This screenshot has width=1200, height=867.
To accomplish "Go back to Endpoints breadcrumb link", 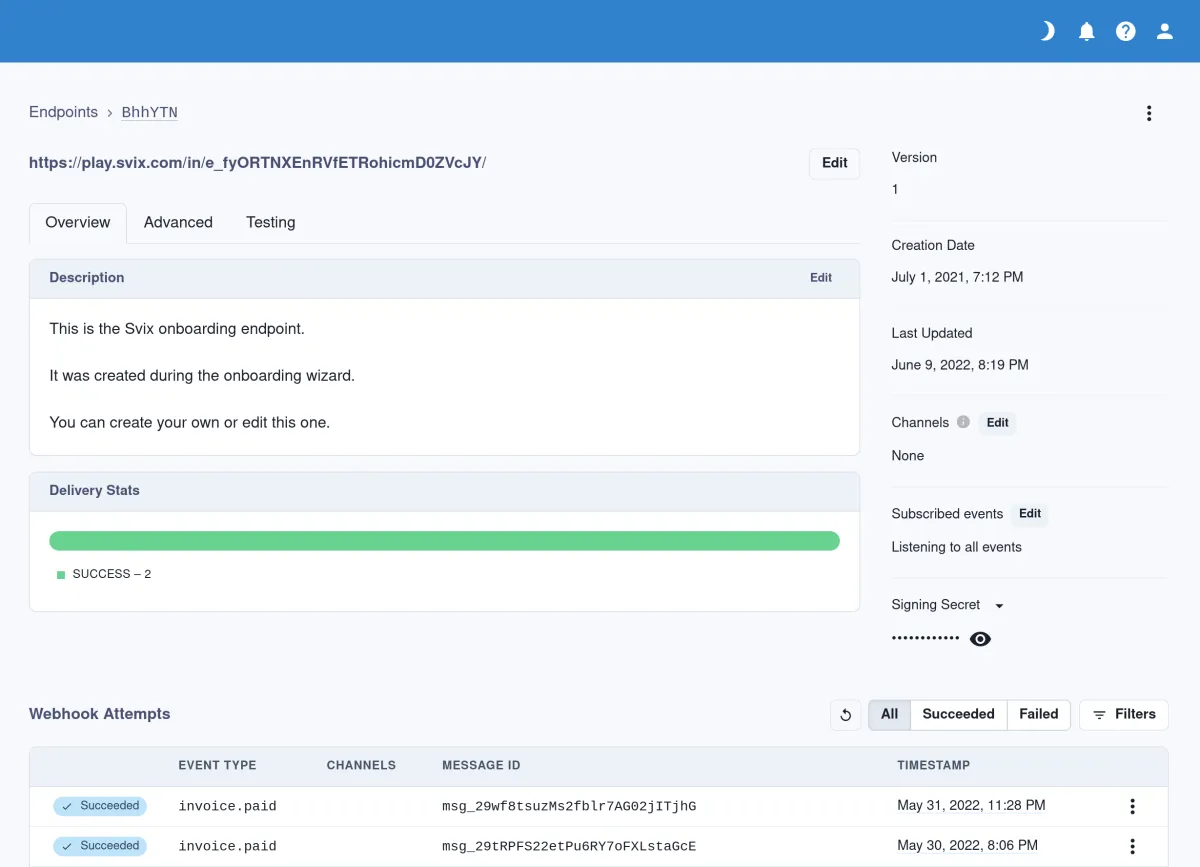I will pos(63,112).
